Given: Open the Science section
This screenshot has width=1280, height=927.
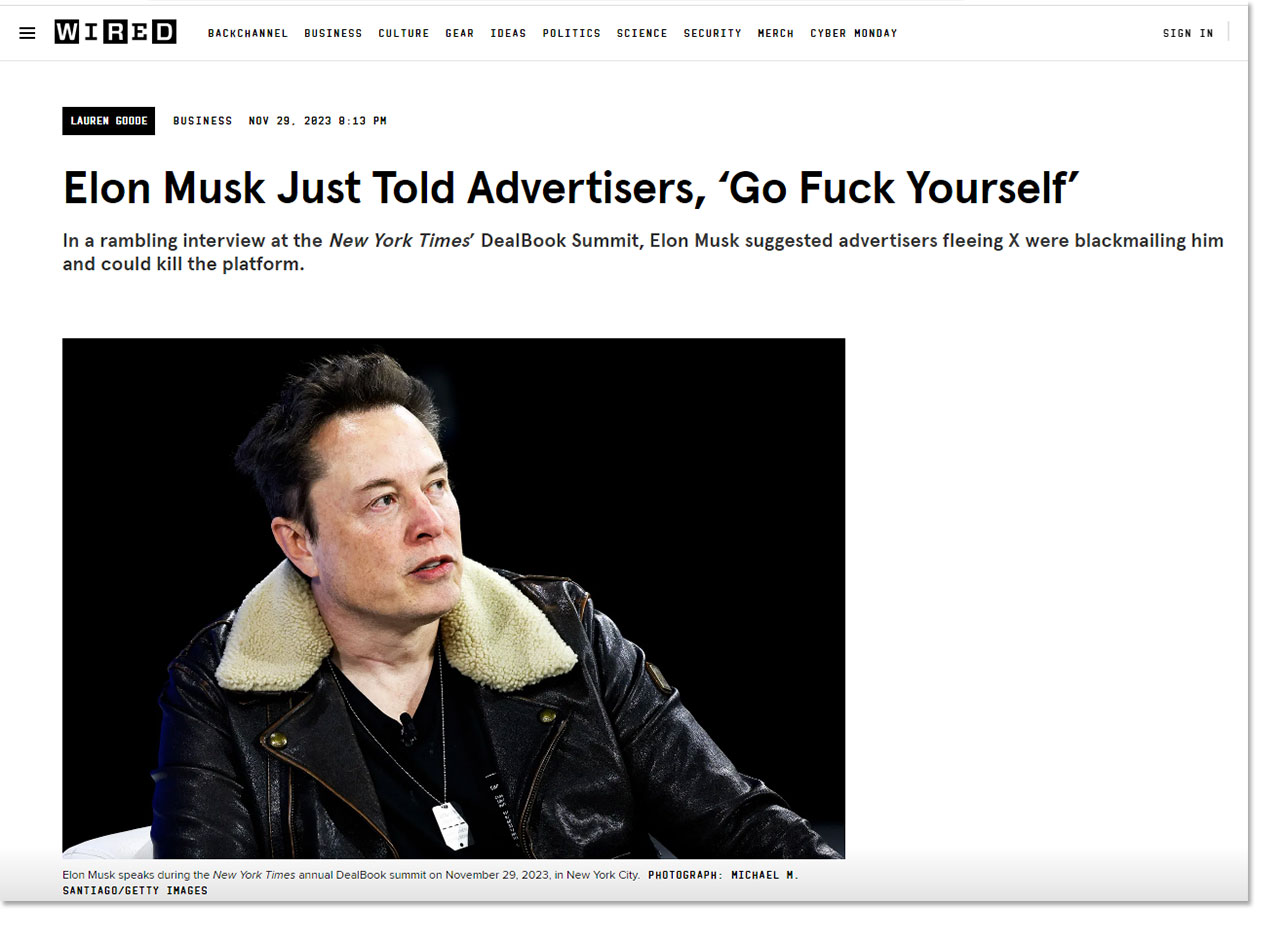Looking at the screenshot, I should click(642, 33).
